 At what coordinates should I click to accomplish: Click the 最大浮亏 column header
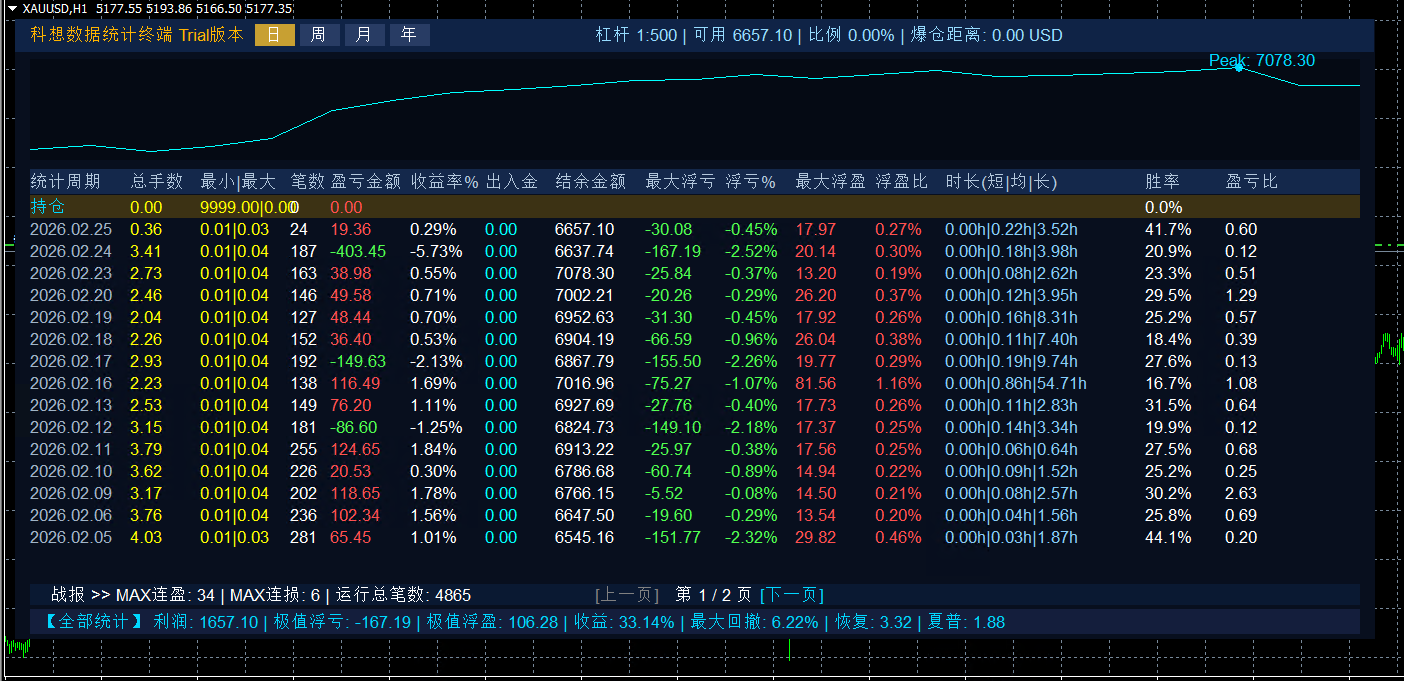tap(680, 182)
